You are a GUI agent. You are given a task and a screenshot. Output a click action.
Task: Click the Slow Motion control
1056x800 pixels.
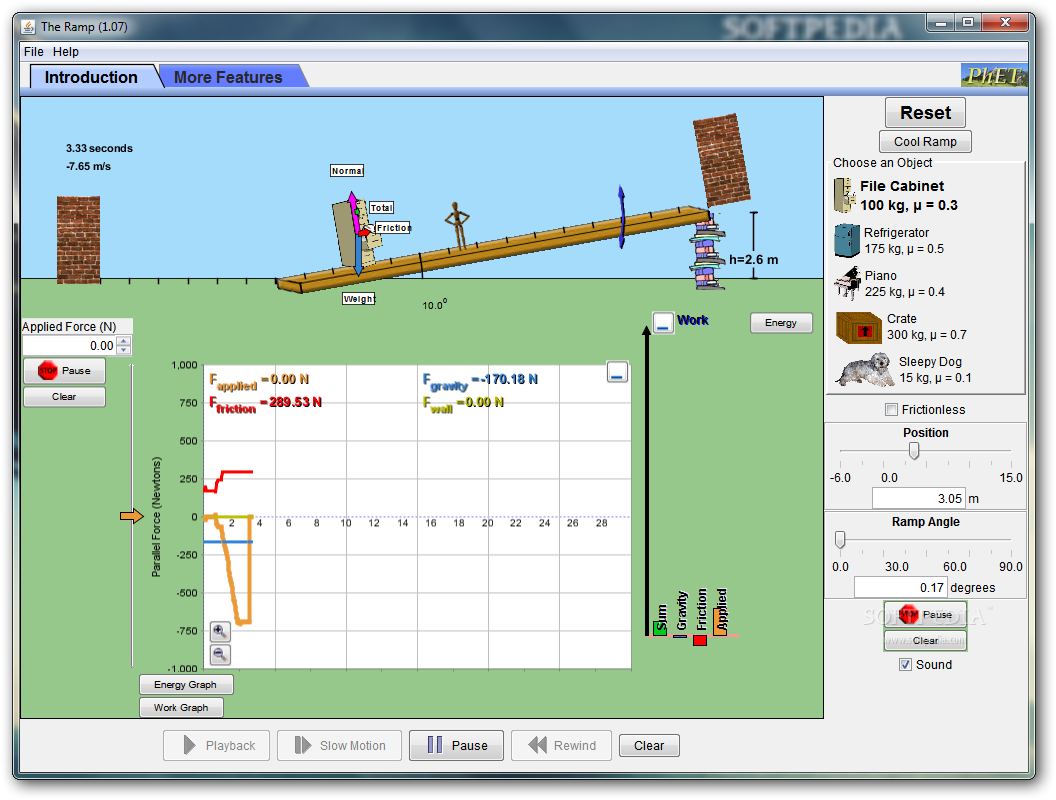[339, 745]
